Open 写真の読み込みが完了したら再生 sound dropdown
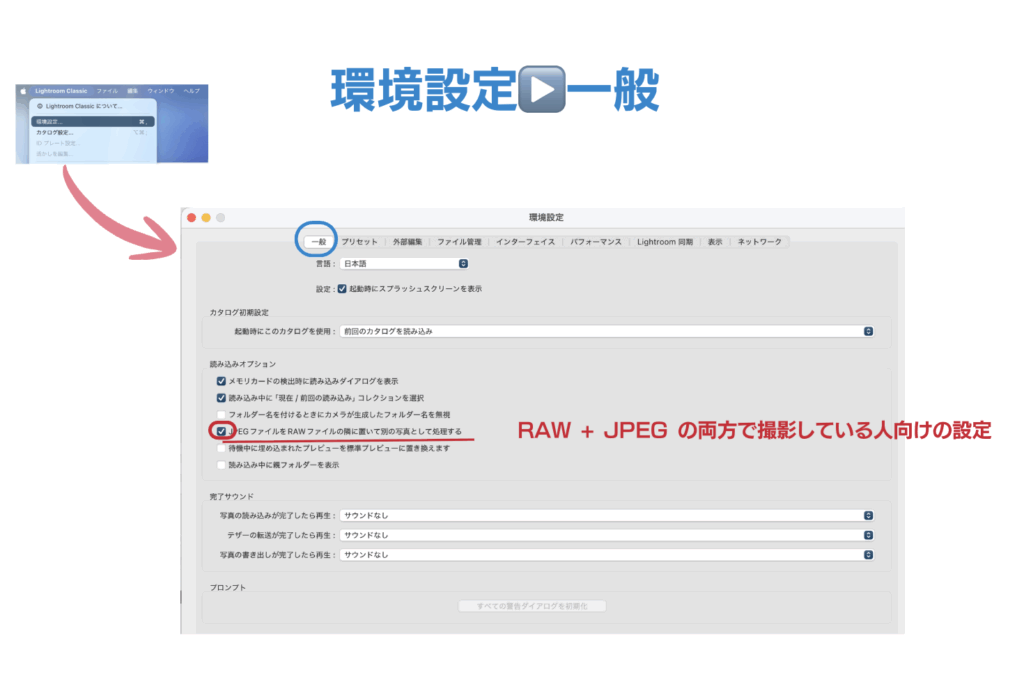This screenshot has height=691, width=1024. [x=606, y=516]
